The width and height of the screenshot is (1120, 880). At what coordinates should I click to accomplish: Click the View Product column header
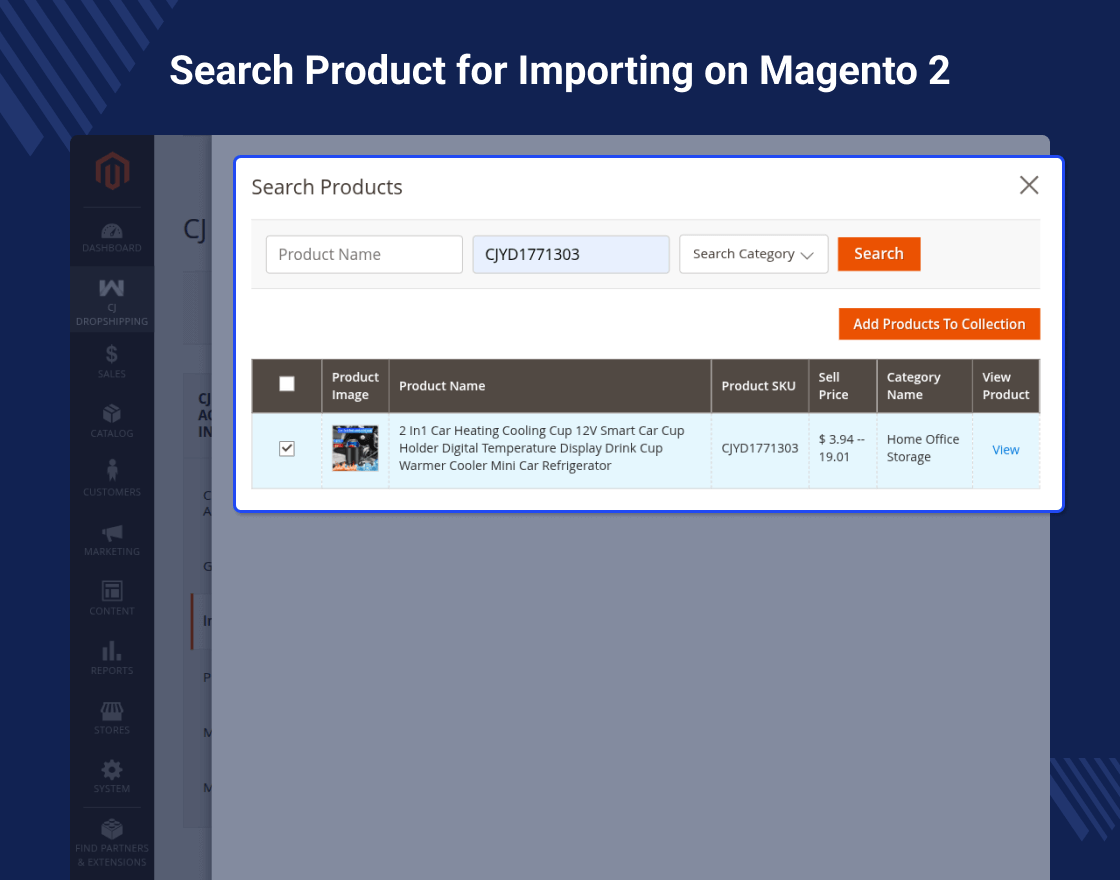1006,386
